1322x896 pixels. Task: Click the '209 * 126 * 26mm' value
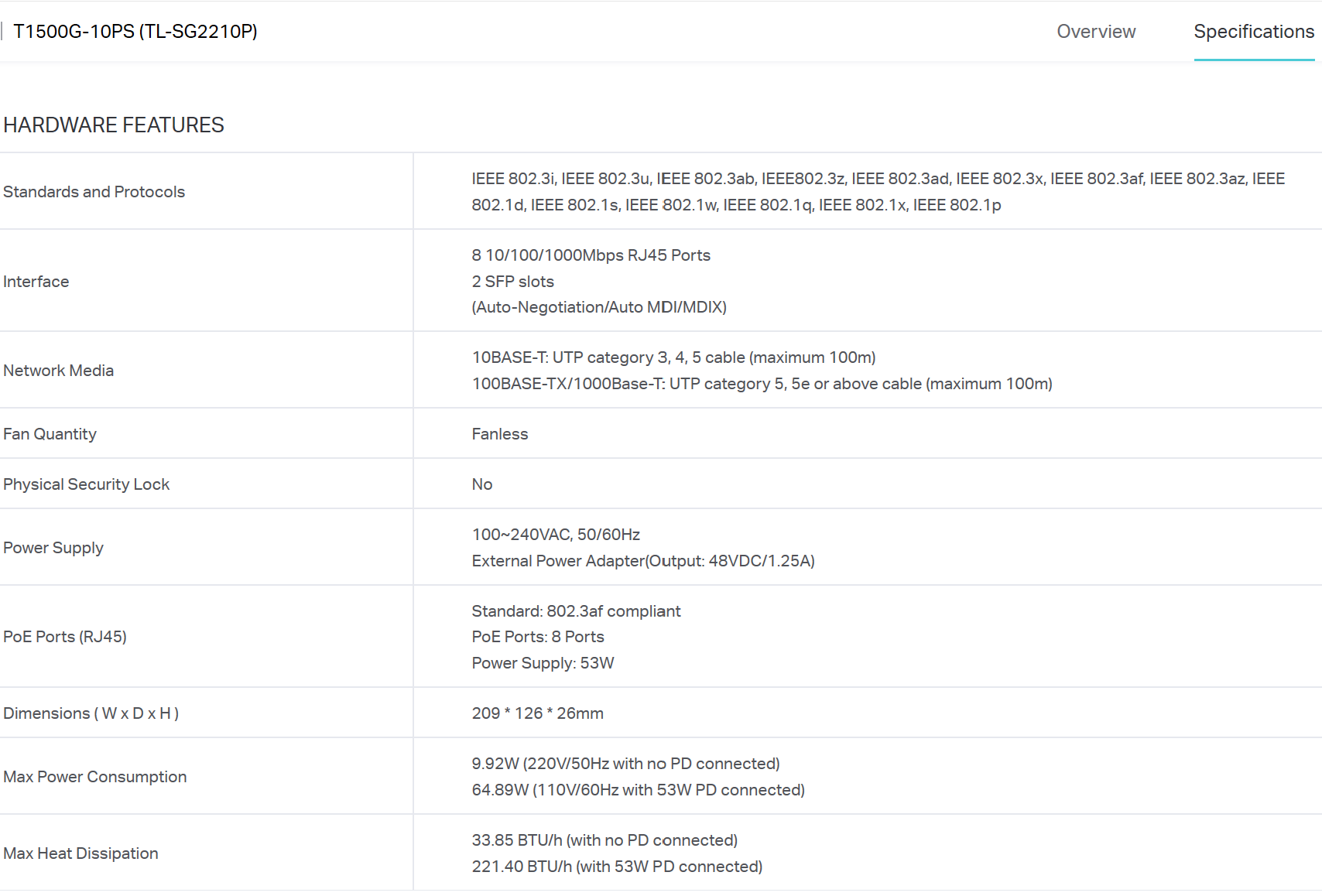point(538,713)
